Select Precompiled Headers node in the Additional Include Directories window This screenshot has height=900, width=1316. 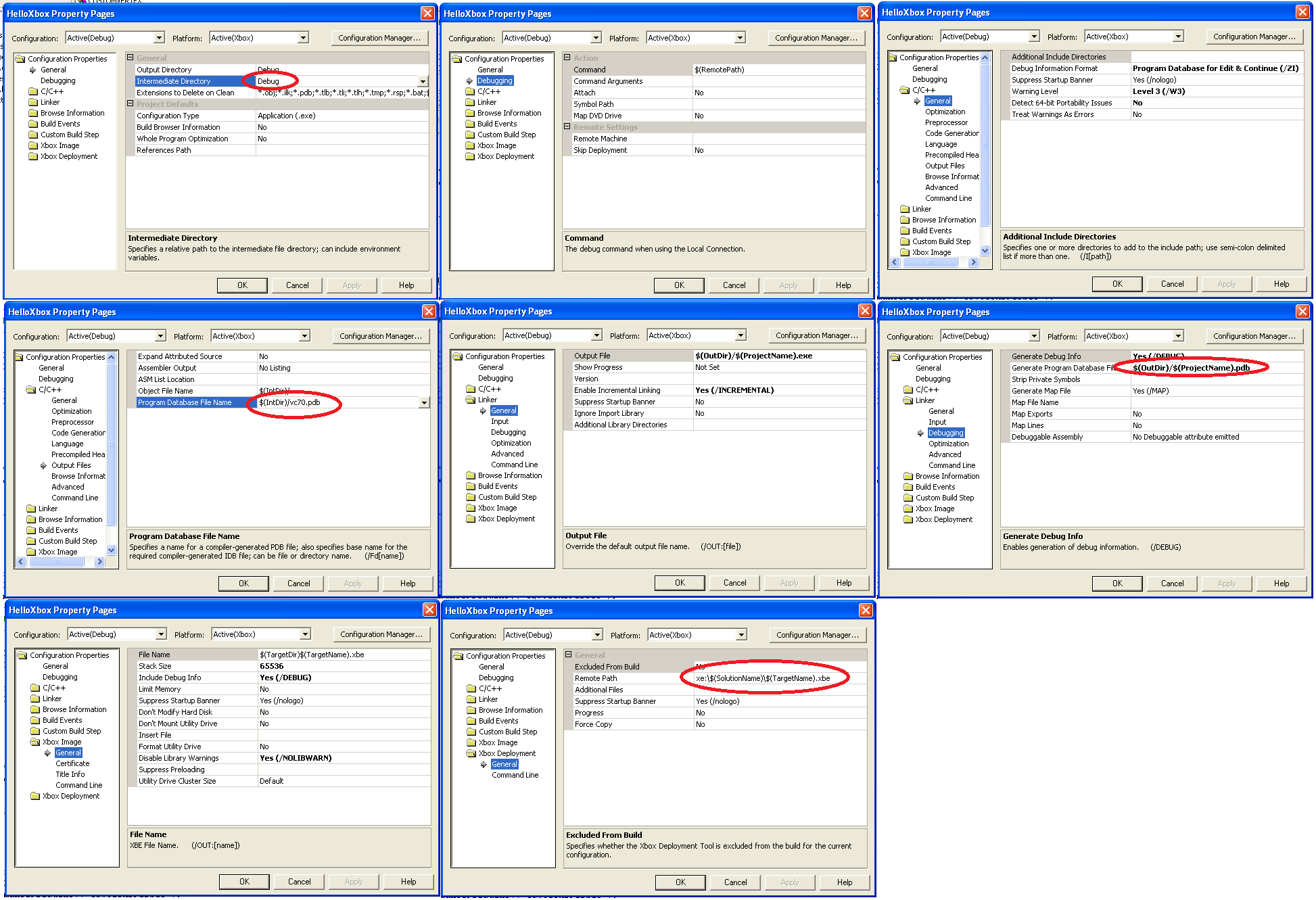point(951,155)
